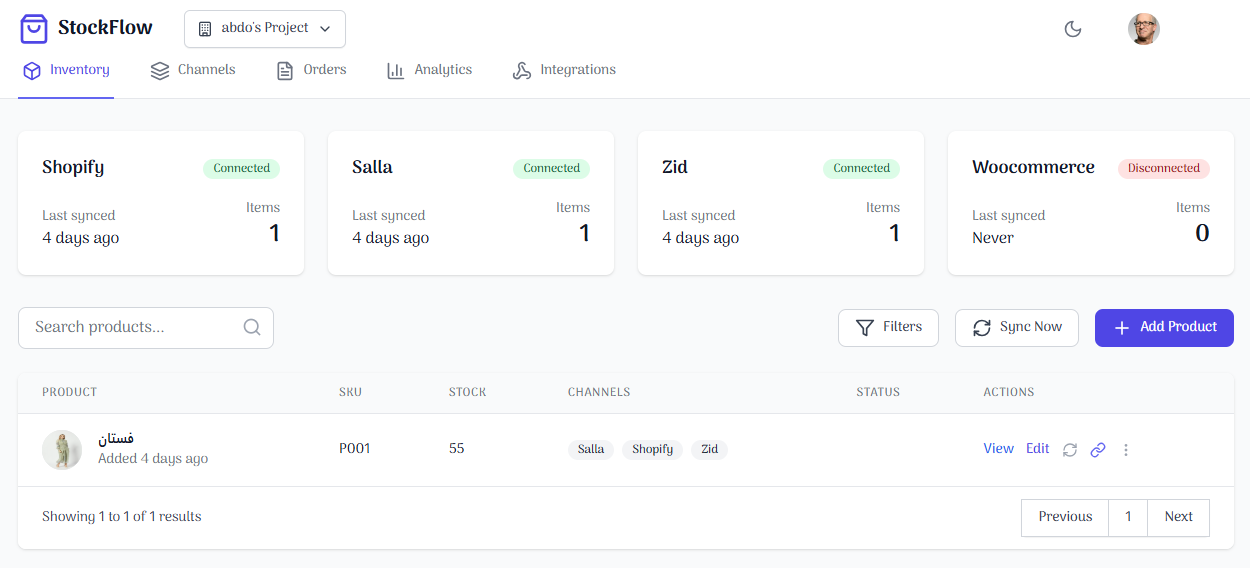Open the Integrations tab
Viewport: 1250px width, 568px height.
pos(564,71)
